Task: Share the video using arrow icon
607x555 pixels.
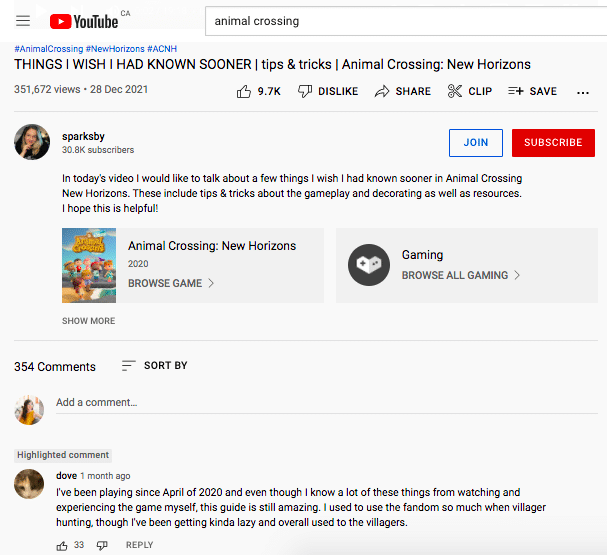Action: pyautogui.click(x=403, y=91)
